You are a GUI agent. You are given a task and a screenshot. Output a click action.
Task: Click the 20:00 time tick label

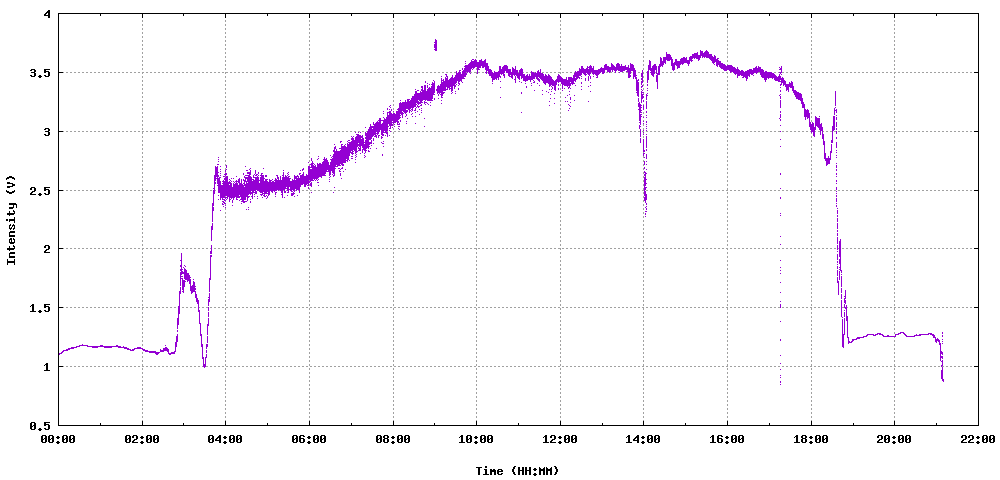pos(894,439)
